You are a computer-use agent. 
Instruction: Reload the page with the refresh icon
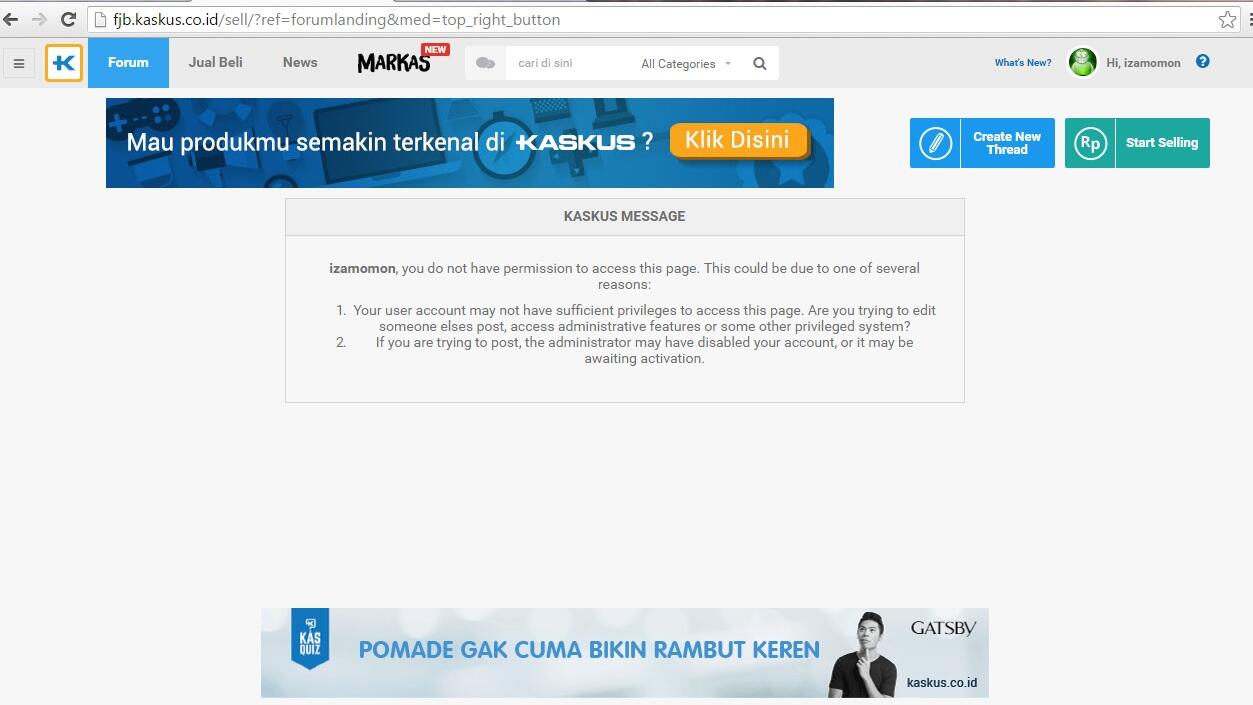(68, 19)
